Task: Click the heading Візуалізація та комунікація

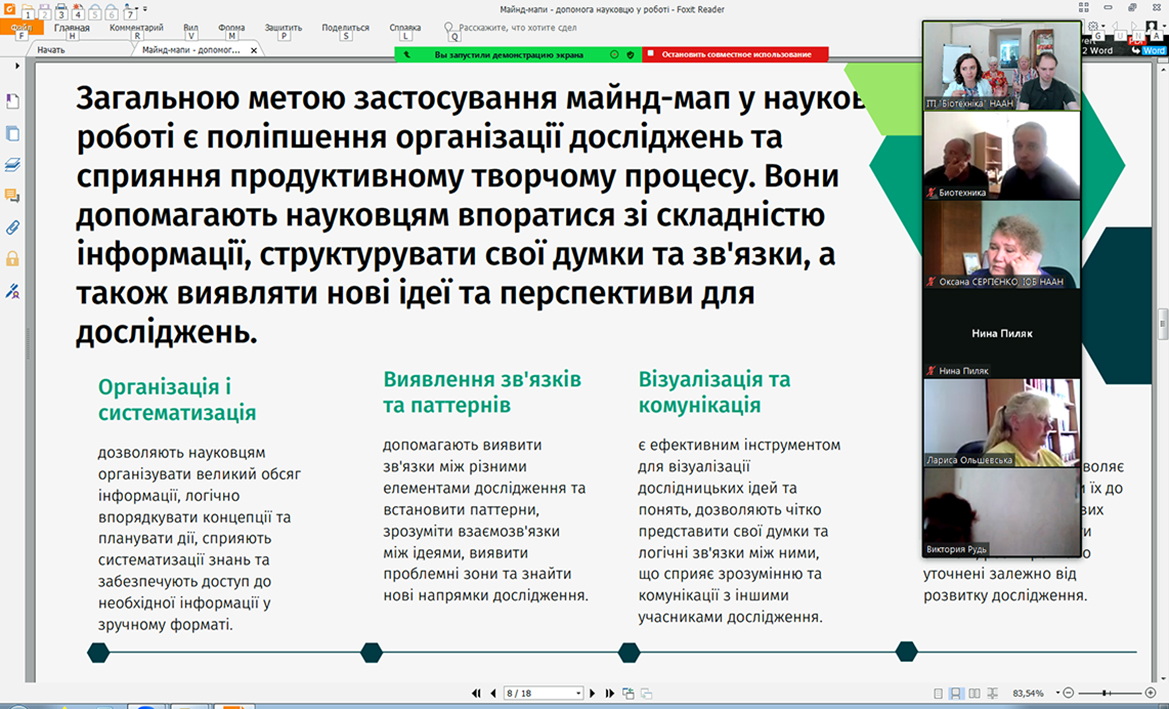Action: [x=713, y=392]
